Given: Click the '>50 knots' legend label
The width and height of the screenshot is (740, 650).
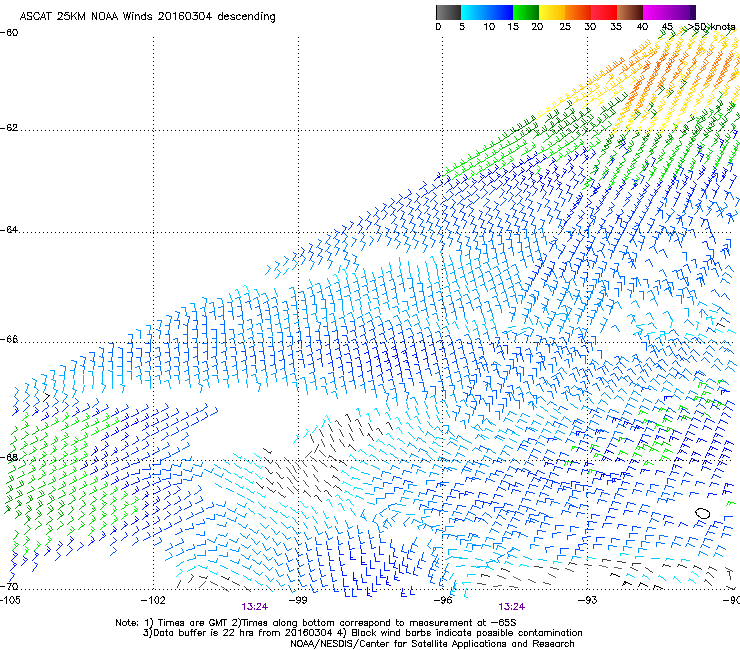Looking at the screenshot, I should point(712,27).
